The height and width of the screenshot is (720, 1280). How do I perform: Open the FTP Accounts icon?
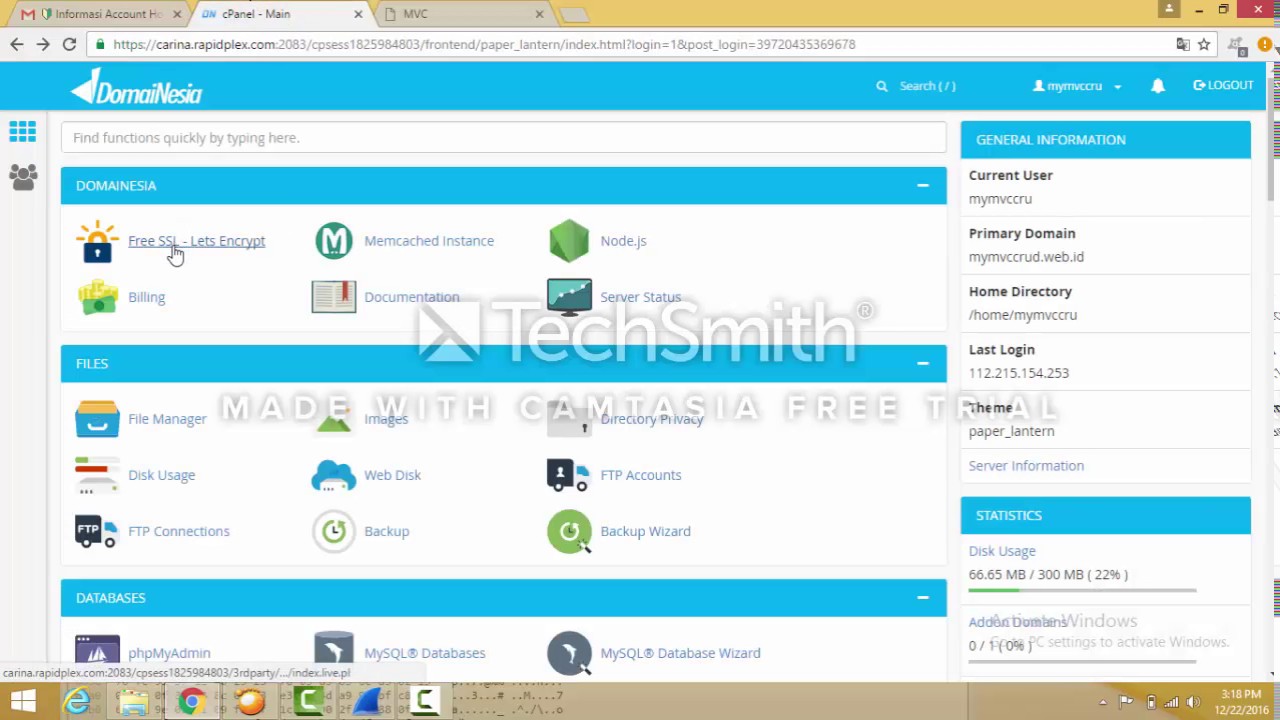click(569, 475)
